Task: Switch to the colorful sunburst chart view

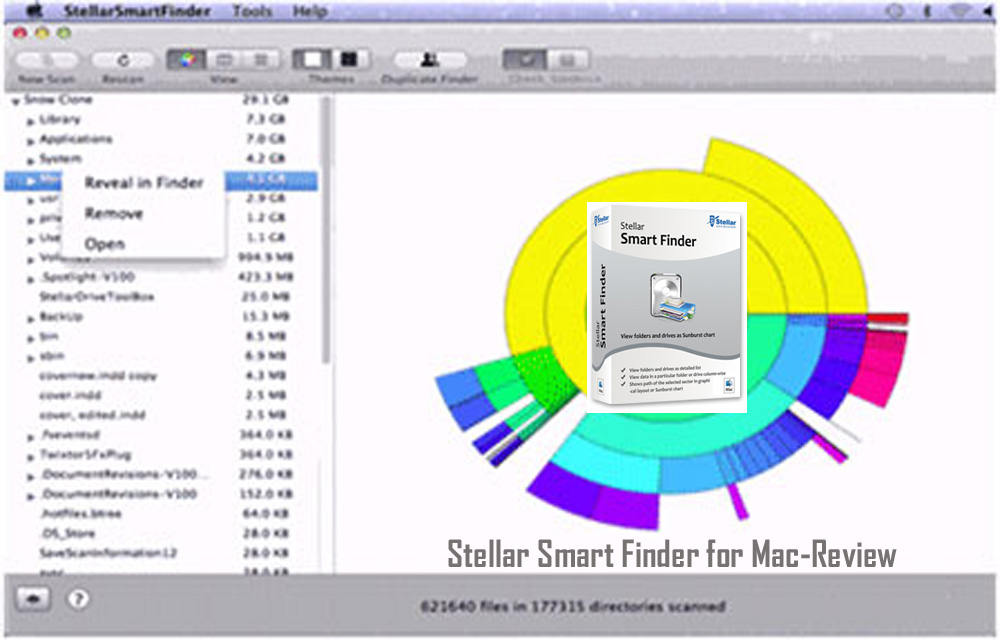Action: pos(185,60)
